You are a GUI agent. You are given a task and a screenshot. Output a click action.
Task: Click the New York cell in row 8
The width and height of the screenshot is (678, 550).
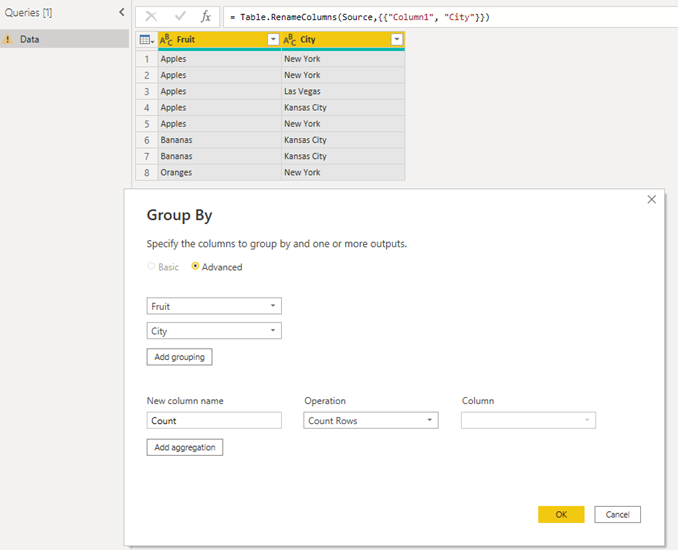pyautogui.click(x=343, y=173)
